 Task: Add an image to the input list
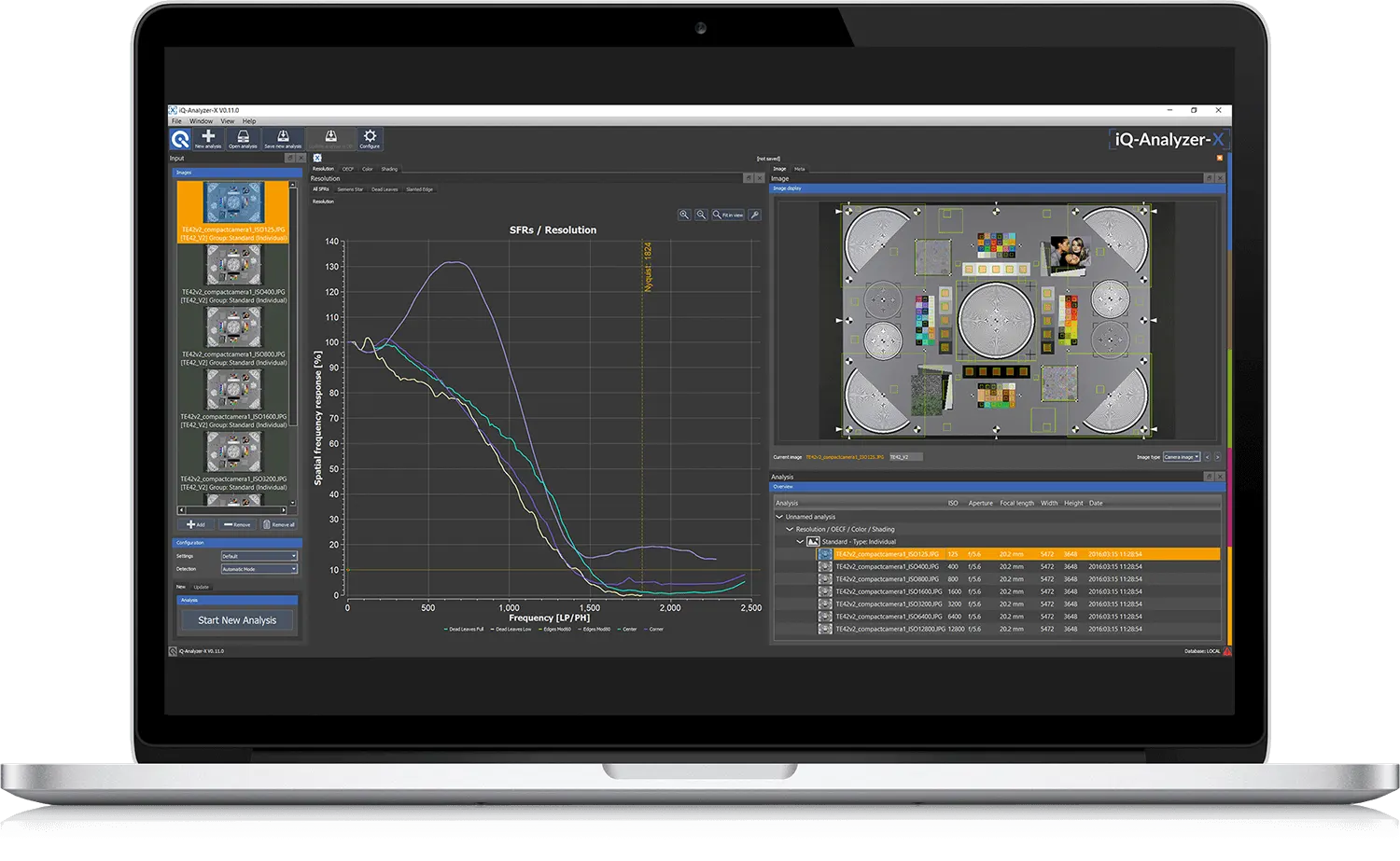[x=195, y=524]
